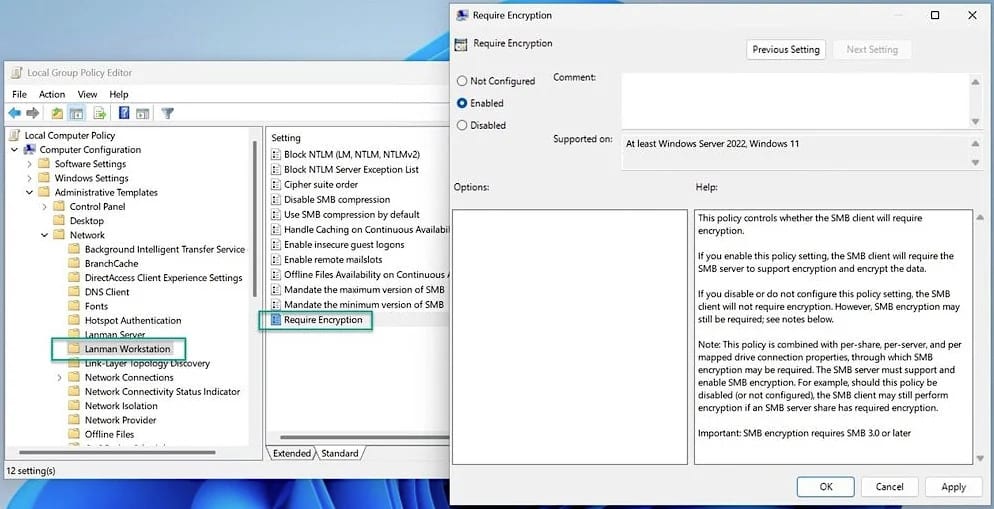Click the Block NTLM (LM, NTLM, NTLMv2) policy icon
Screen dimensions: 994x509
pos(276,154)
